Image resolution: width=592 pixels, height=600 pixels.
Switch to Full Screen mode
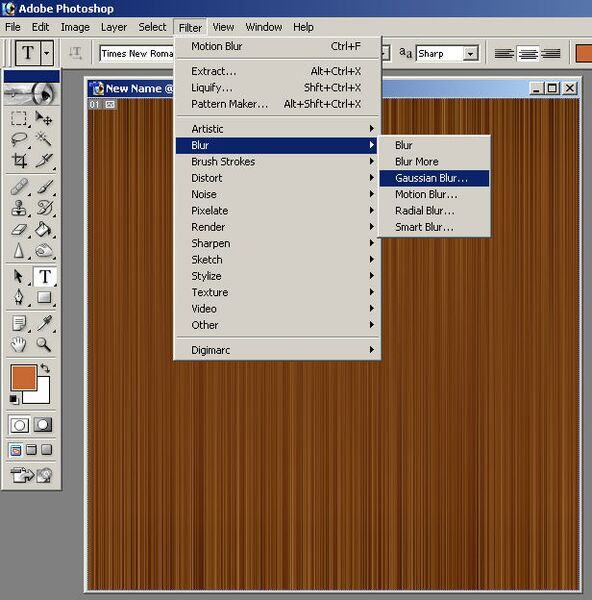pyautogui.click(x=47, y=450)
